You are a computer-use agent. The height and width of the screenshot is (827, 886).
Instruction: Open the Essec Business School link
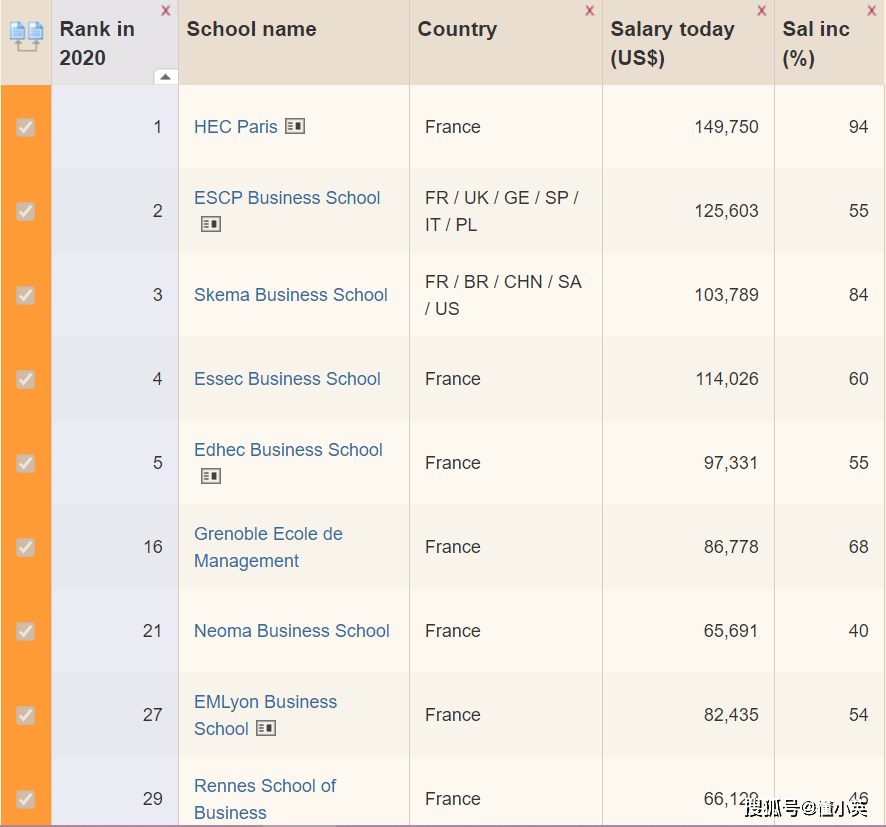pyautogui.click(x=287, y=379)
